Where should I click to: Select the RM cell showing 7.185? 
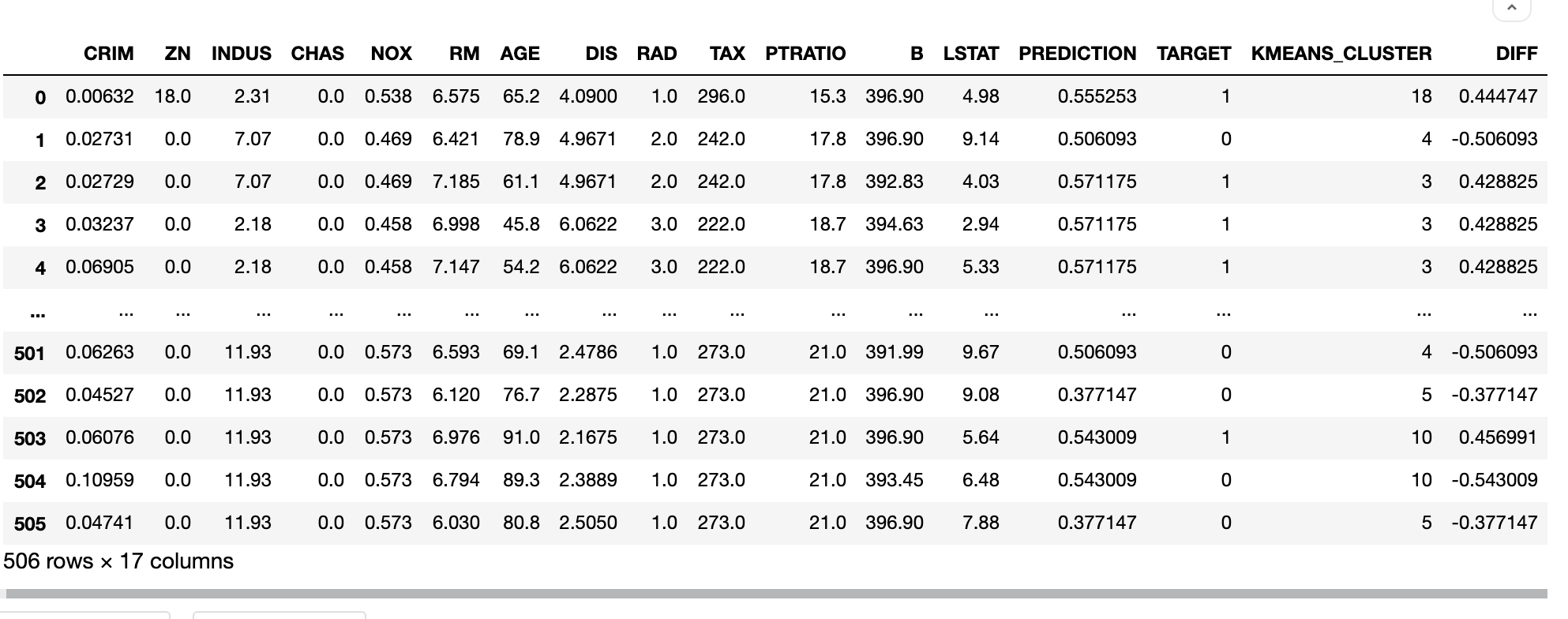(456, 182)
